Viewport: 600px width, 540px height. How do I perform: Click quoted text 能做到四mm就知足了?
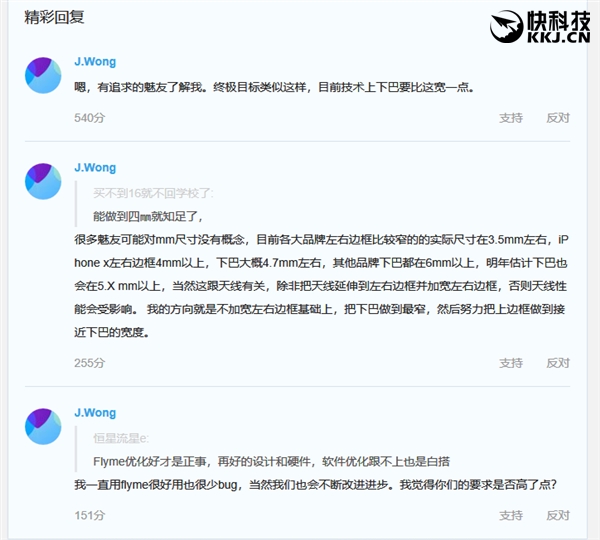pos(148,217)
